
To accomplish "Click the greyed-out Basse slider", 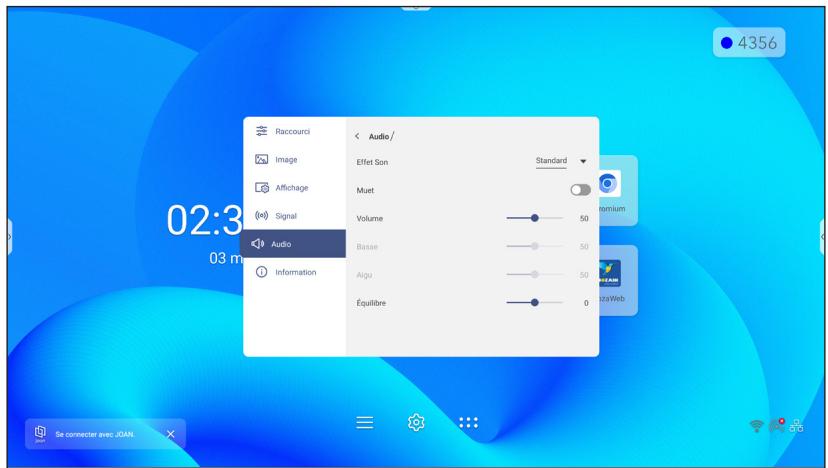I will (534, 246).
